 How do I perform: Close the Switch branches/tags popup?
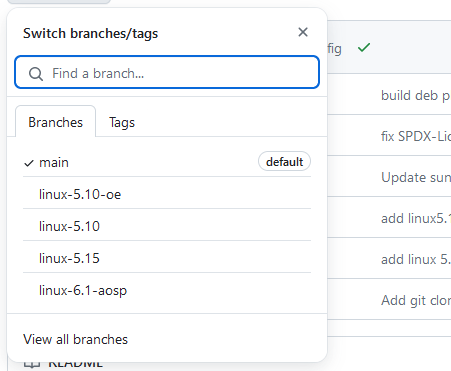point(303,32)
